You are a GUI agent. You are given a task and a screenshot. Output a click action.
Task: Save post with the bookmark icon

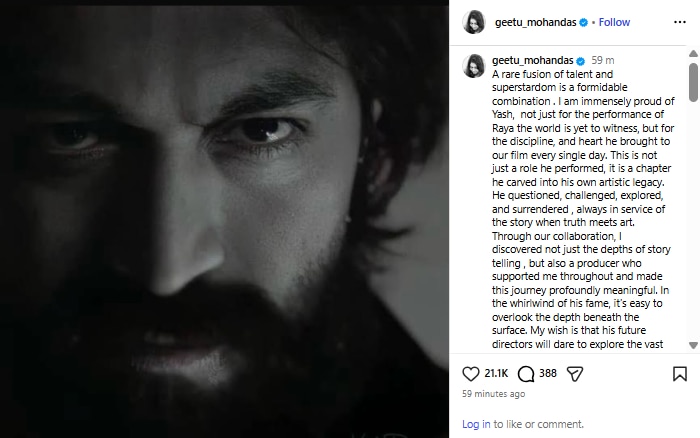680,374
